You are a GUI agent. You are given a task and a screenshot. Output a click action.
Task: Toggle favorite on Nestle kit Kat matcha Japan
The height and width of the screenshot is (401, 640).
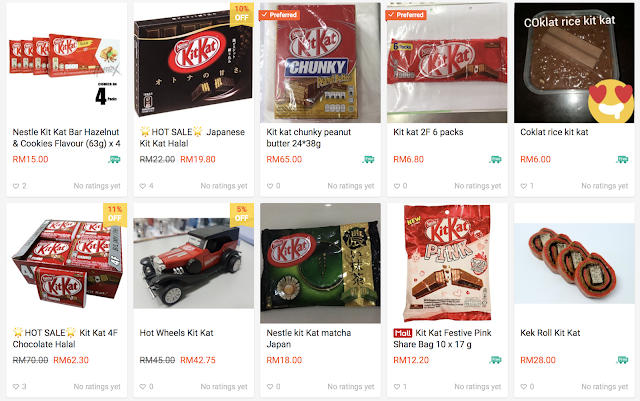tap(270, 387)
